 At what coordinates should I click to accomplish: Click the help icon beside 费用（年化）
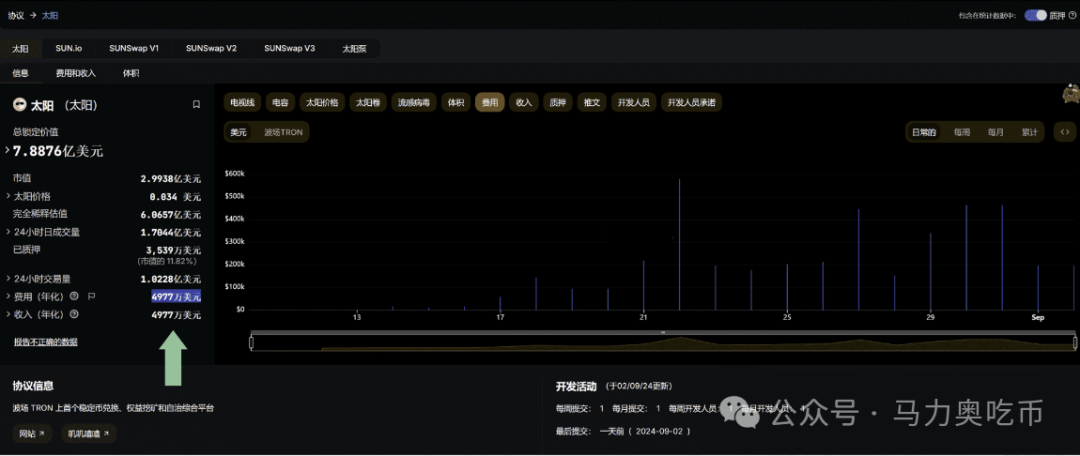74,296
